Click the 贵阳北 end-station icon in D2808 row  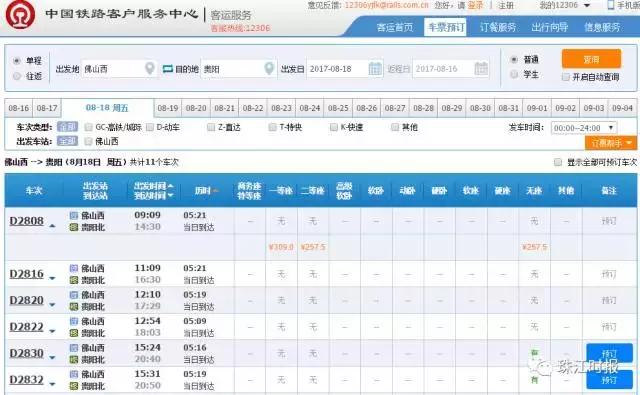click(x=74, y=227)
